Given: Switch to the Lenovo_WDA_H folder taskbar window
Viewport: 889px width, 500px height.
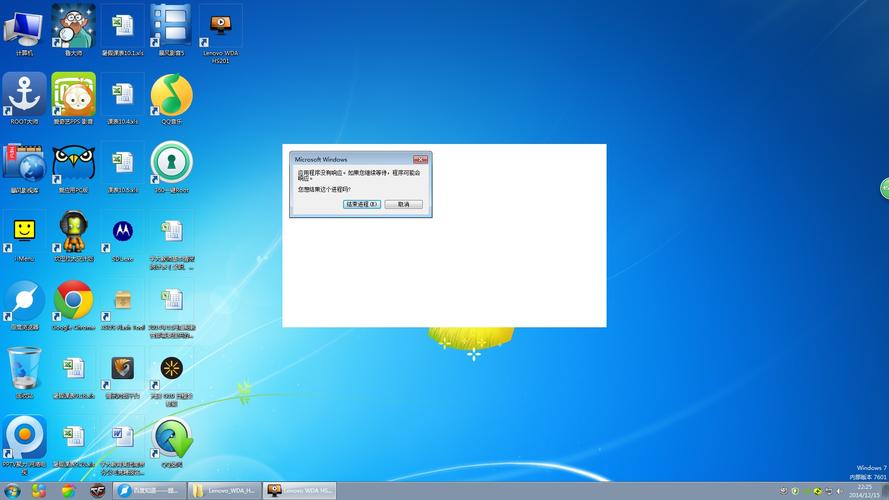Looking at the screenshot, I should tap(225, 490).
